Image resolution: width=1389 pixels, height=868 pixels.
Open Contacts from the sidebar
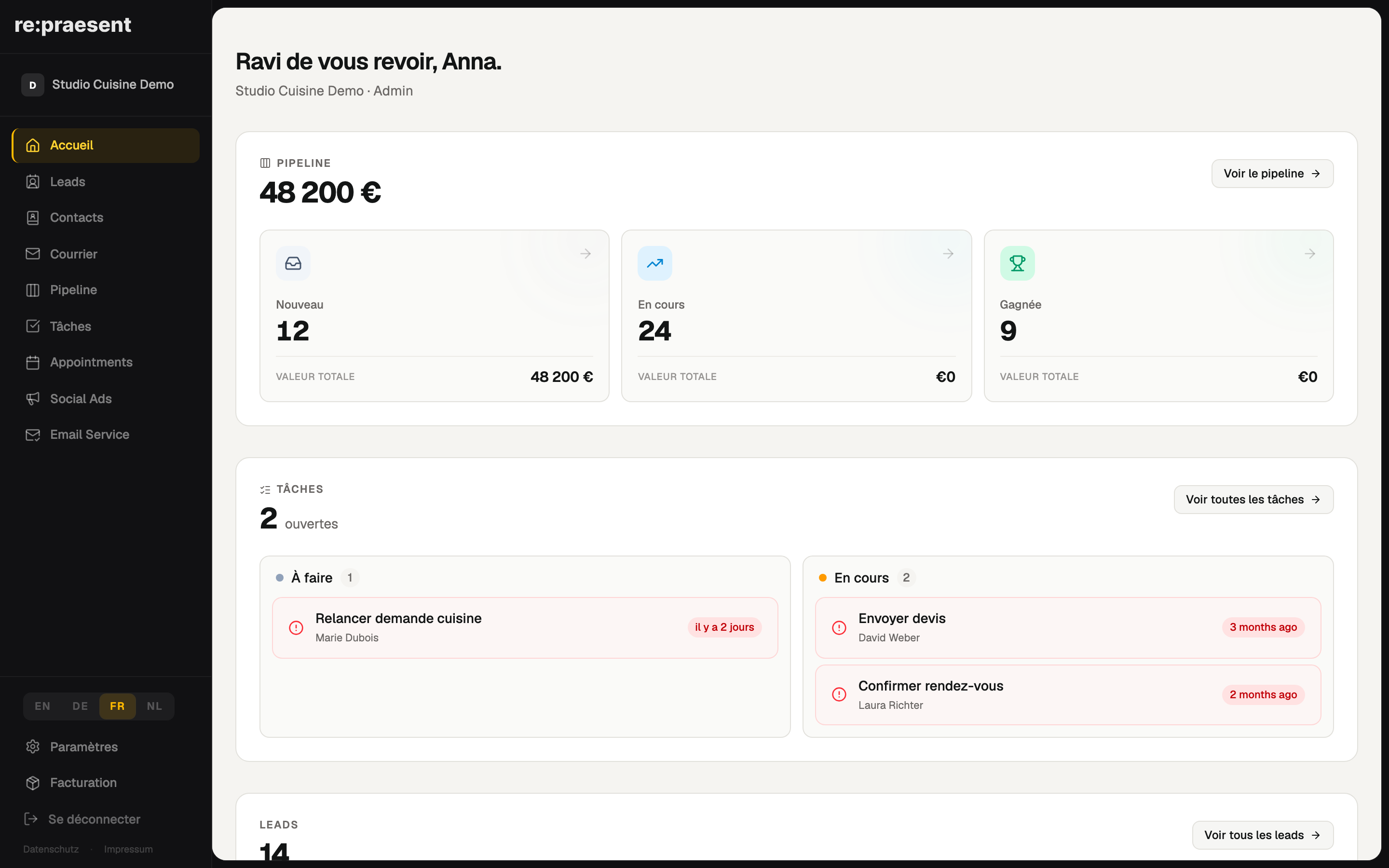pyautogui.click(x=106, y=217)
